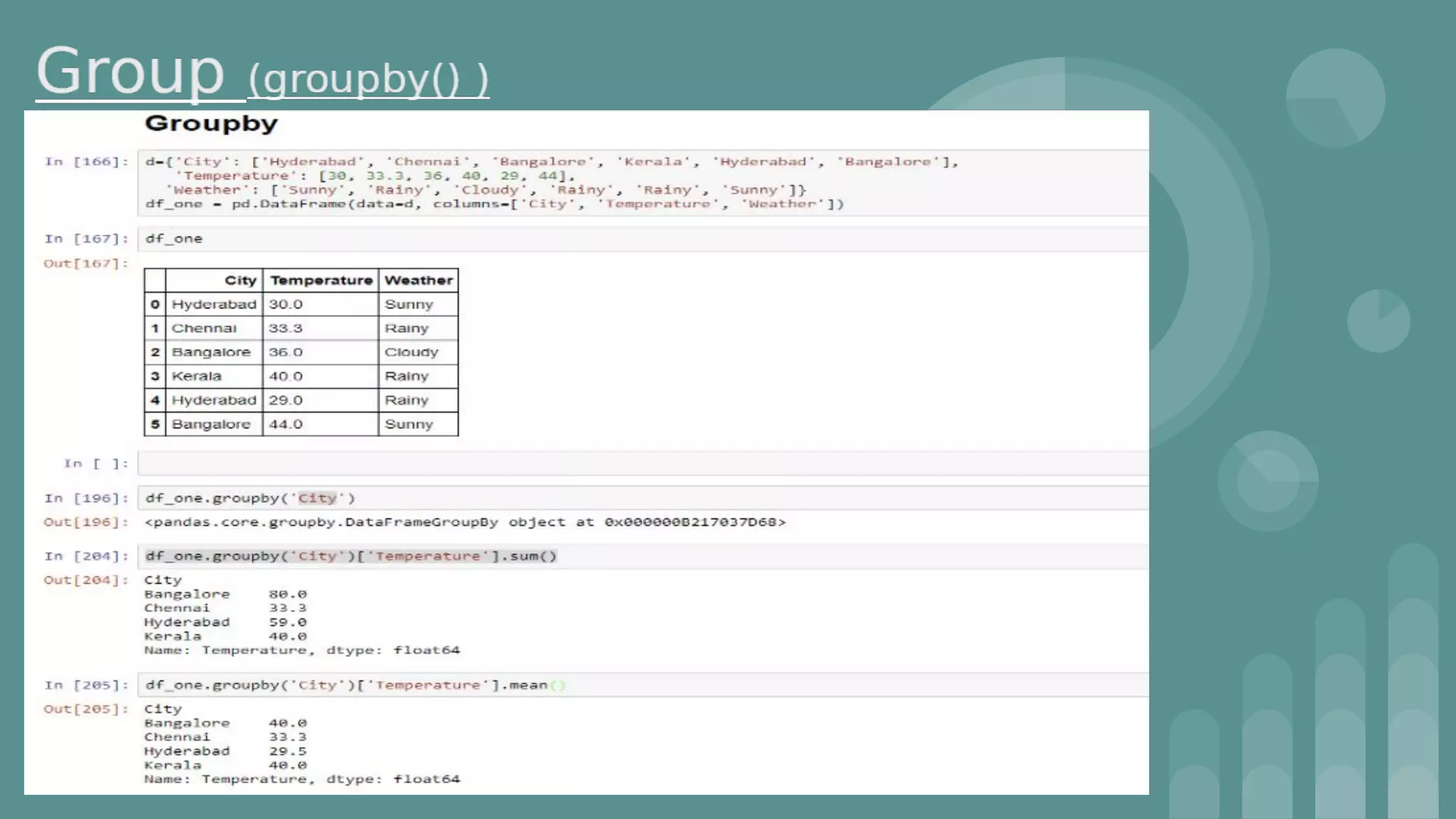Click the 'Weather' column header
The height and width of the screenshot is (819, 1456).
tap(418, 281)
